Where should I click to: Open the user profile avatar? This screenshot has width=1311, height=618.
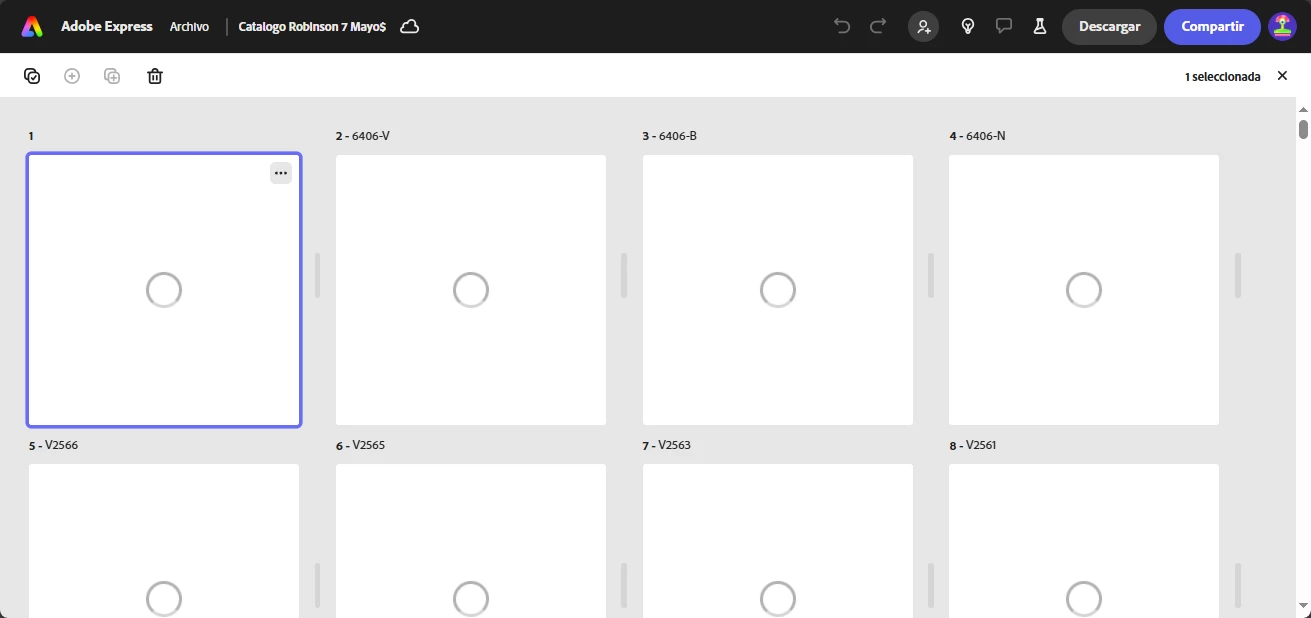pos(1282,27)
